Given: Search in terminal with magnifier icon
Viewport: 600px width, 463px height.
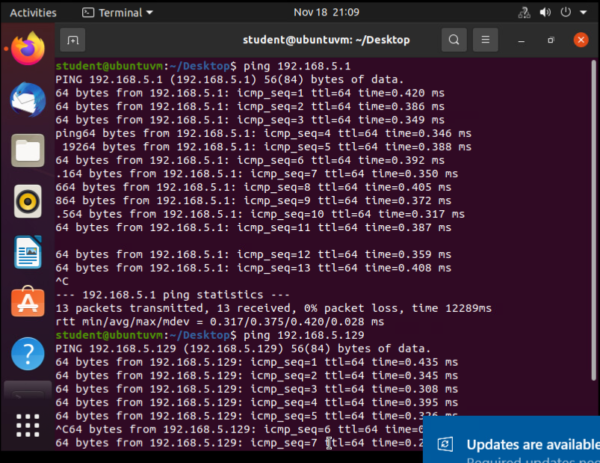Looking at the screenshot, I should click(454, 40).
